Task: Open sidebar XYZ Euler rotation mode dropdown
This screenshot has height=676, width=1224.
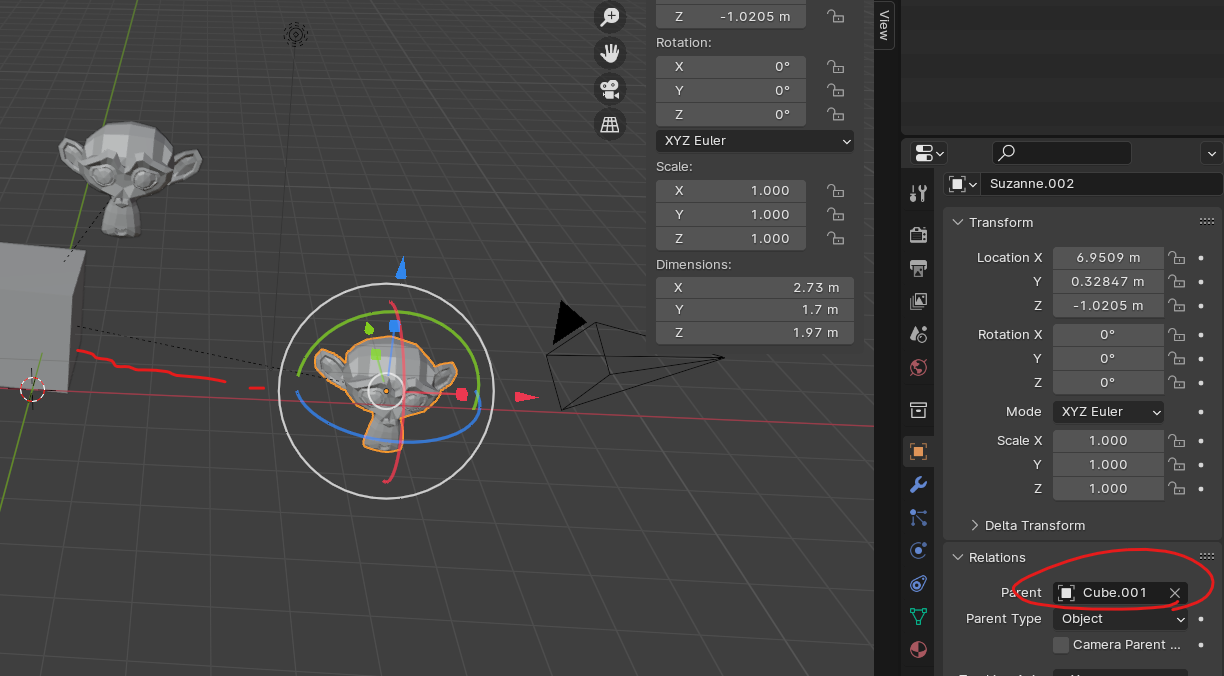Action: [x=755, y=141]
